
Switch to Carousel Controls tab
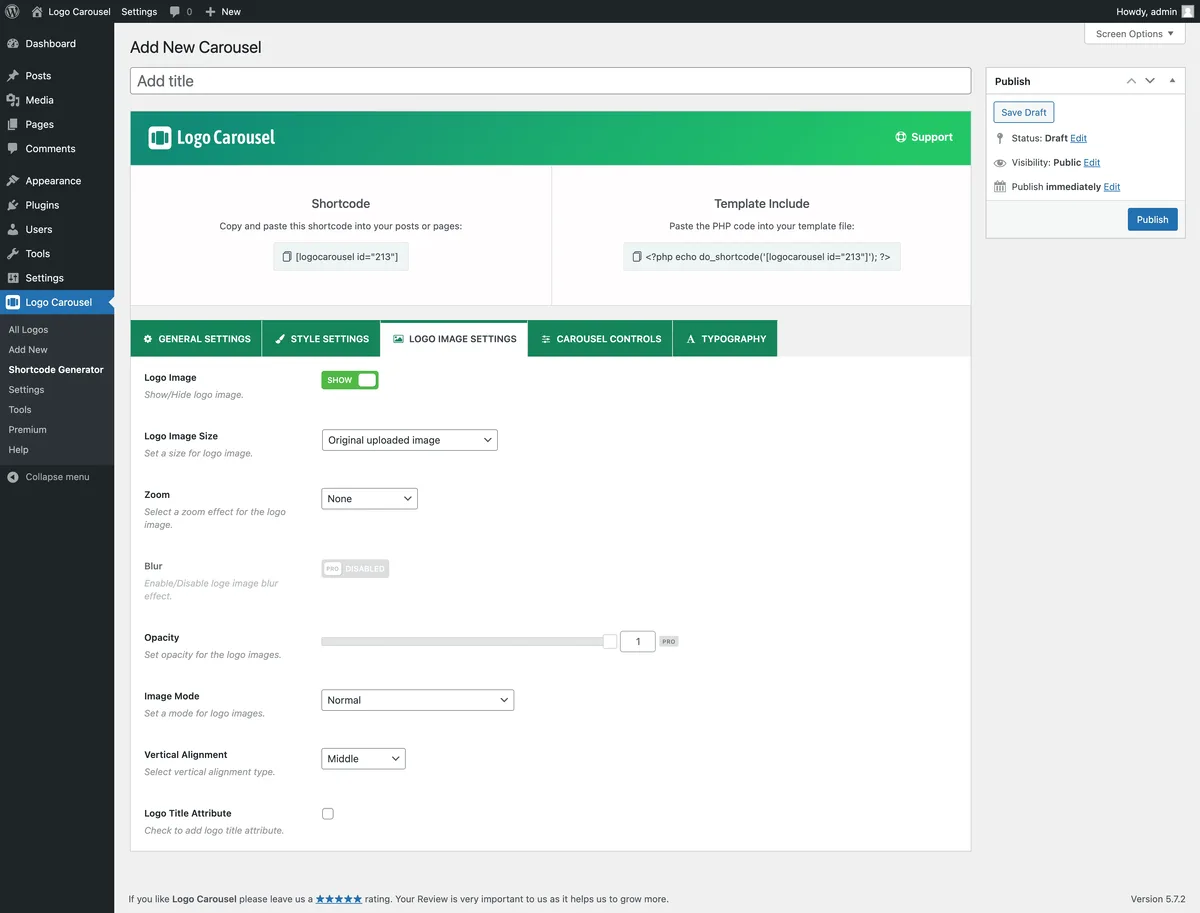(x=600, y=339)
